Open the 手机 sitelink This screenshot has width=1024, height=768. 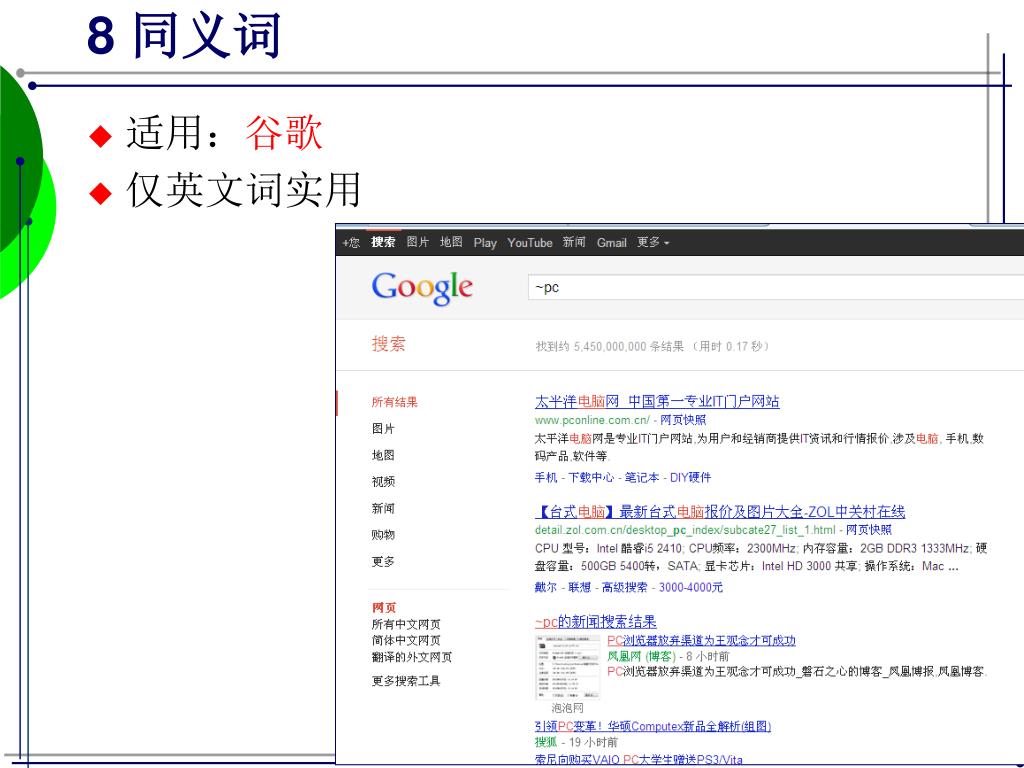point(546,477)
